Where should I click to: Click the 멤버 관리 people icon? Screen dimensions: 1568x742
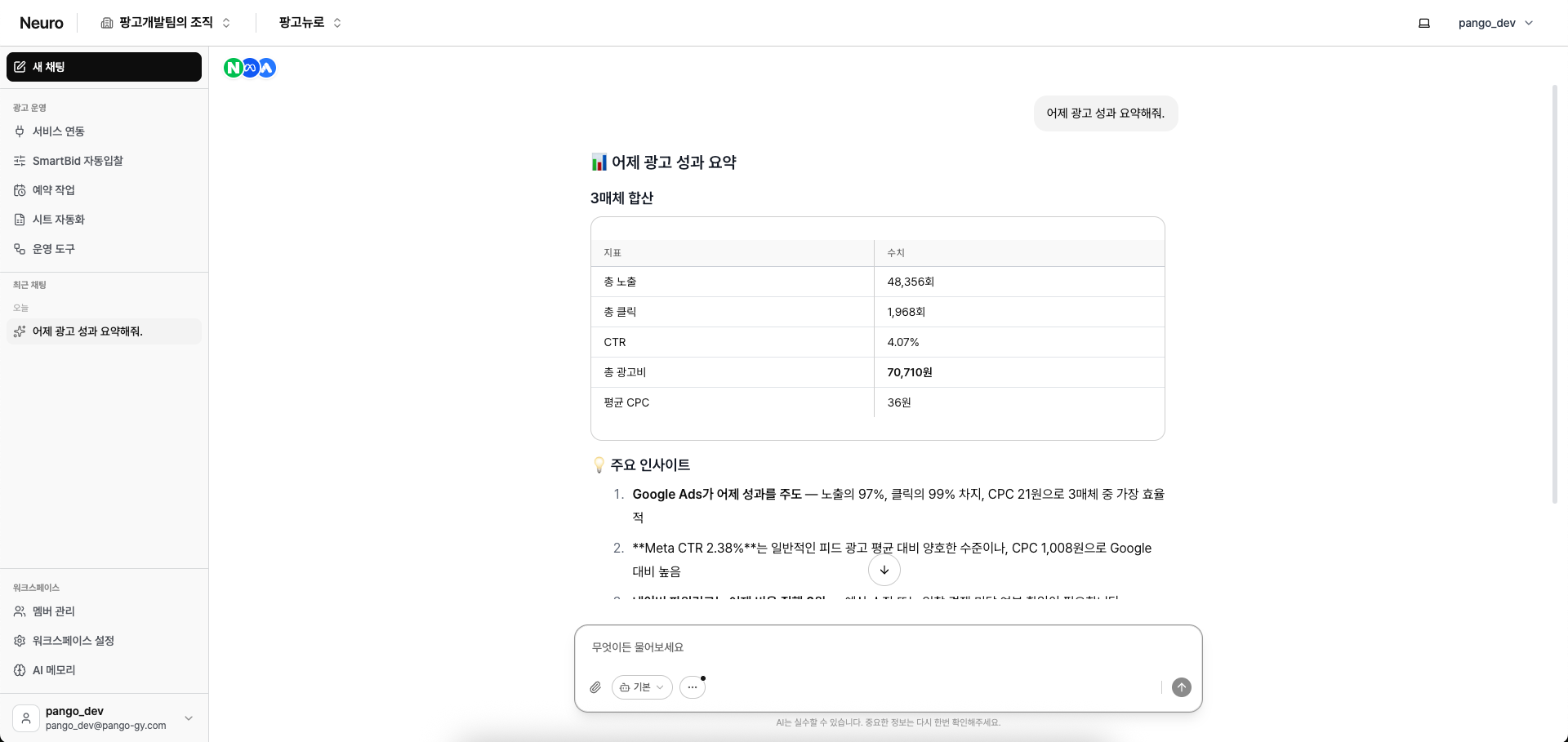click(20, 611)
